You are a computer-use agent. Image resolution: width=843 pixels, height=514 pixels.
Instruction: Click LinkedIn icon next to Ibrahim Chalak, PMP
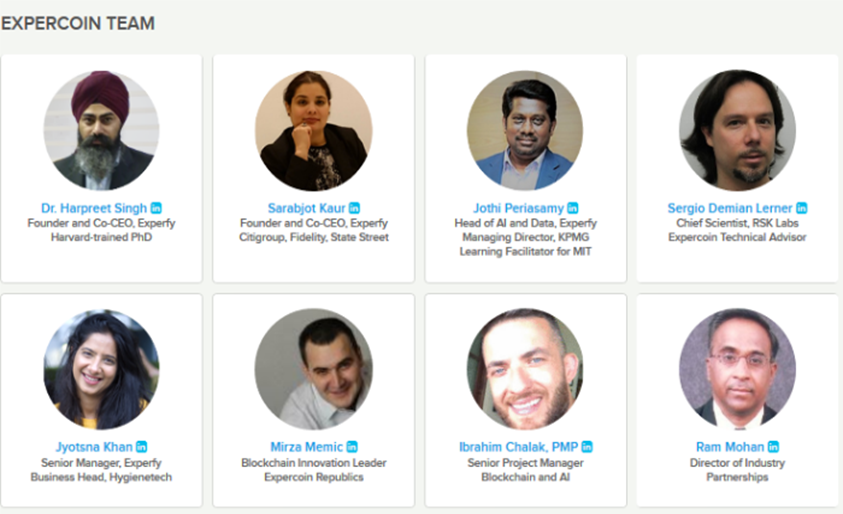click(x=587, y=446)
